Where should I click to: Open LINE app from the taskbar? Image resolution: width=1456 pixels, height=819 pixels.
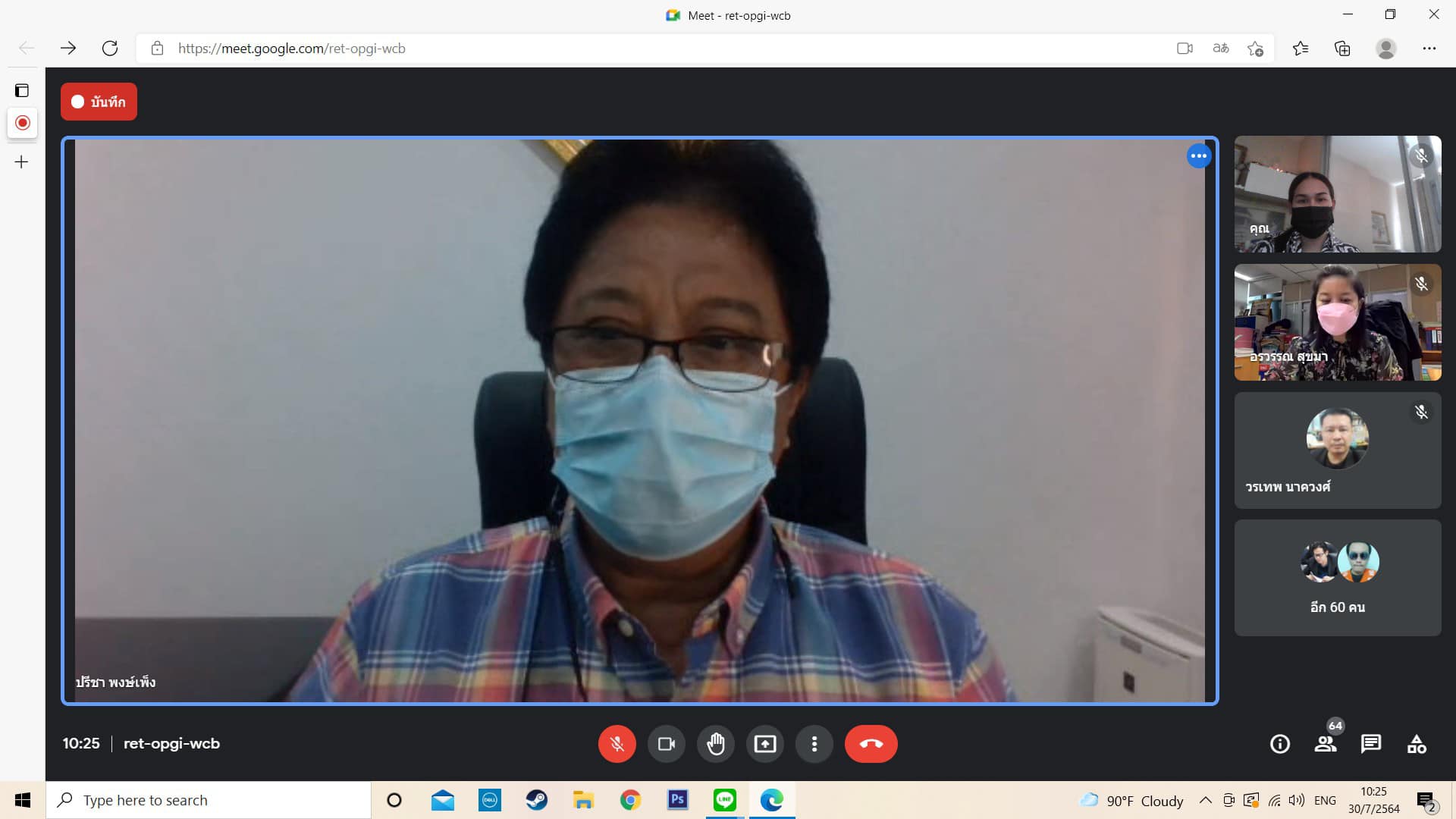click(724, 800)
